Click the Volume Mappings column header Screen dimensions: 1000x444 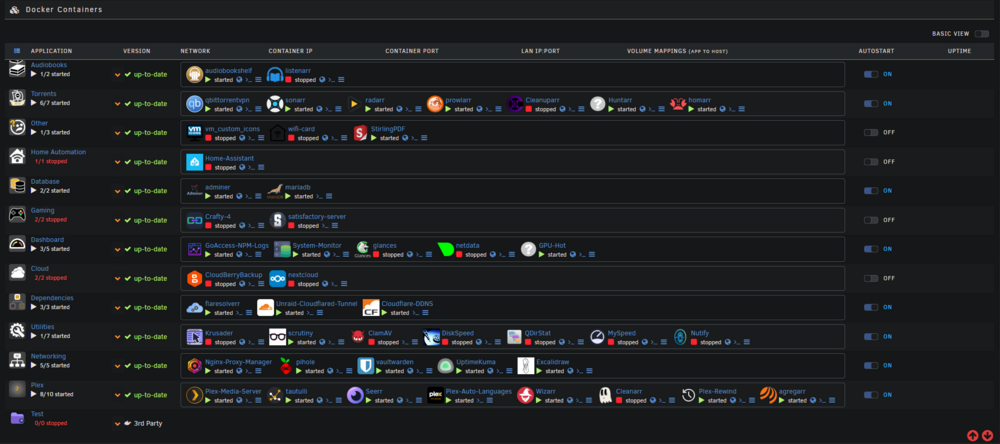(677, 51)
